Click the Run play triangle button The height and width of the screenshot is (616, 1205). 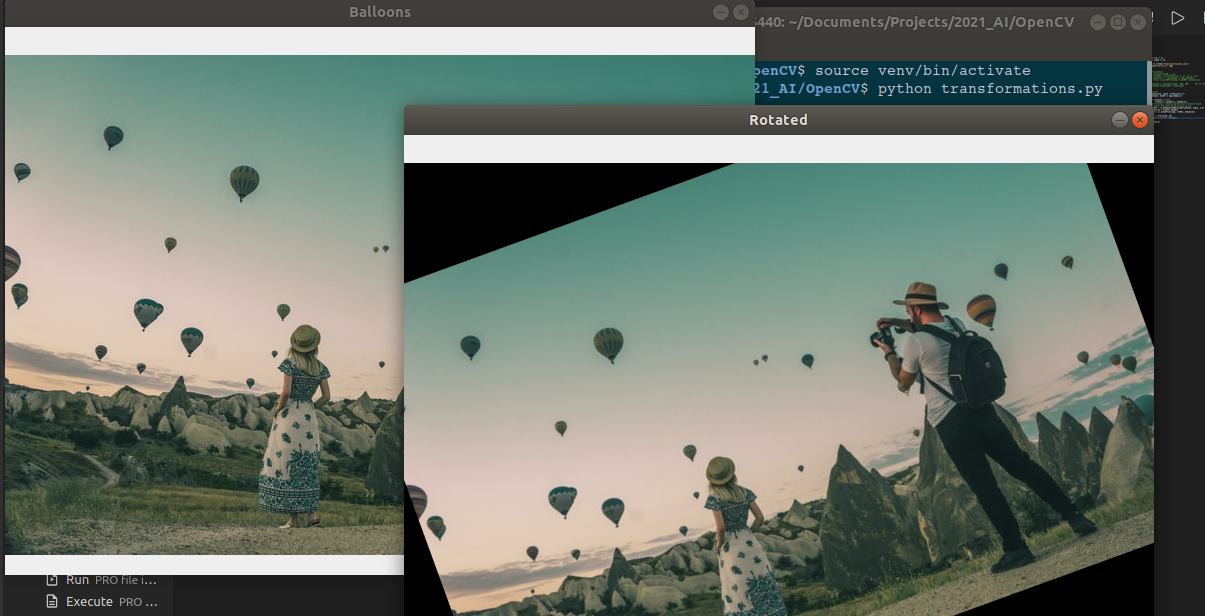[x=1177, y=17]
